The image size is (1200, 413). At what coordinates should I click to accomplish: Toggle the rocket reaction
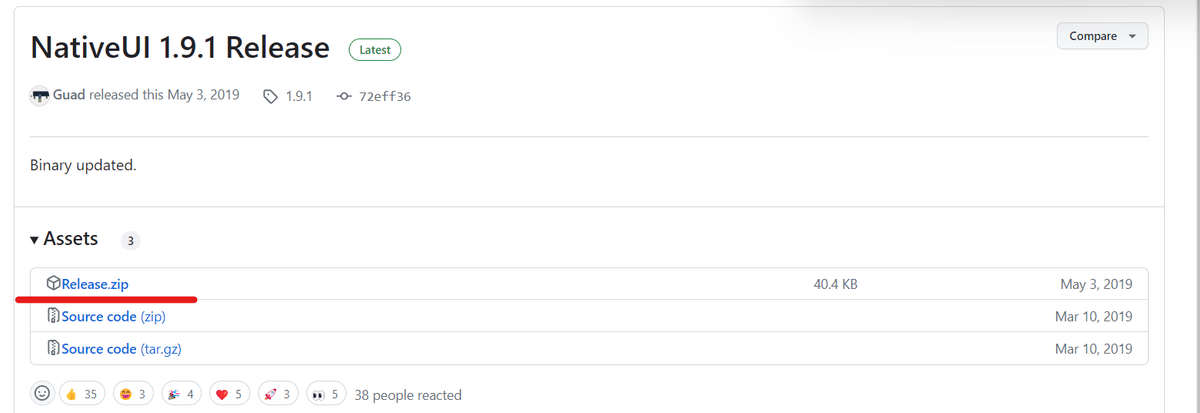coord(278,394)
